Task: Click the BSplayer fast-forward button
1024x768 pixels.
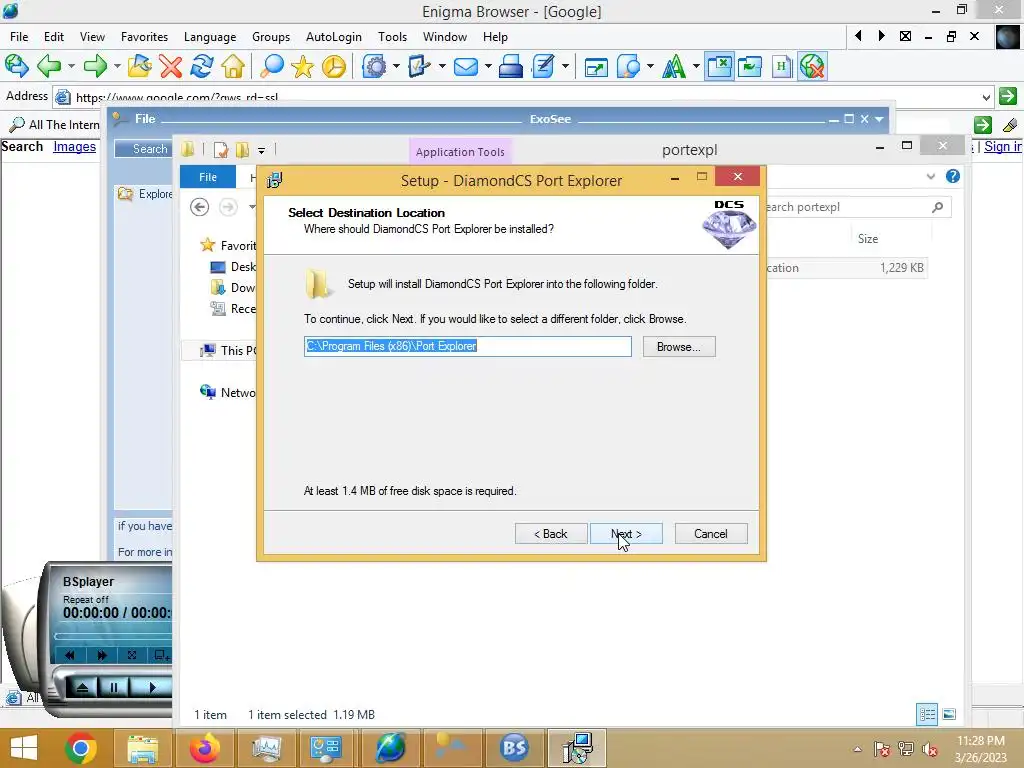Action: pos(101,655)
